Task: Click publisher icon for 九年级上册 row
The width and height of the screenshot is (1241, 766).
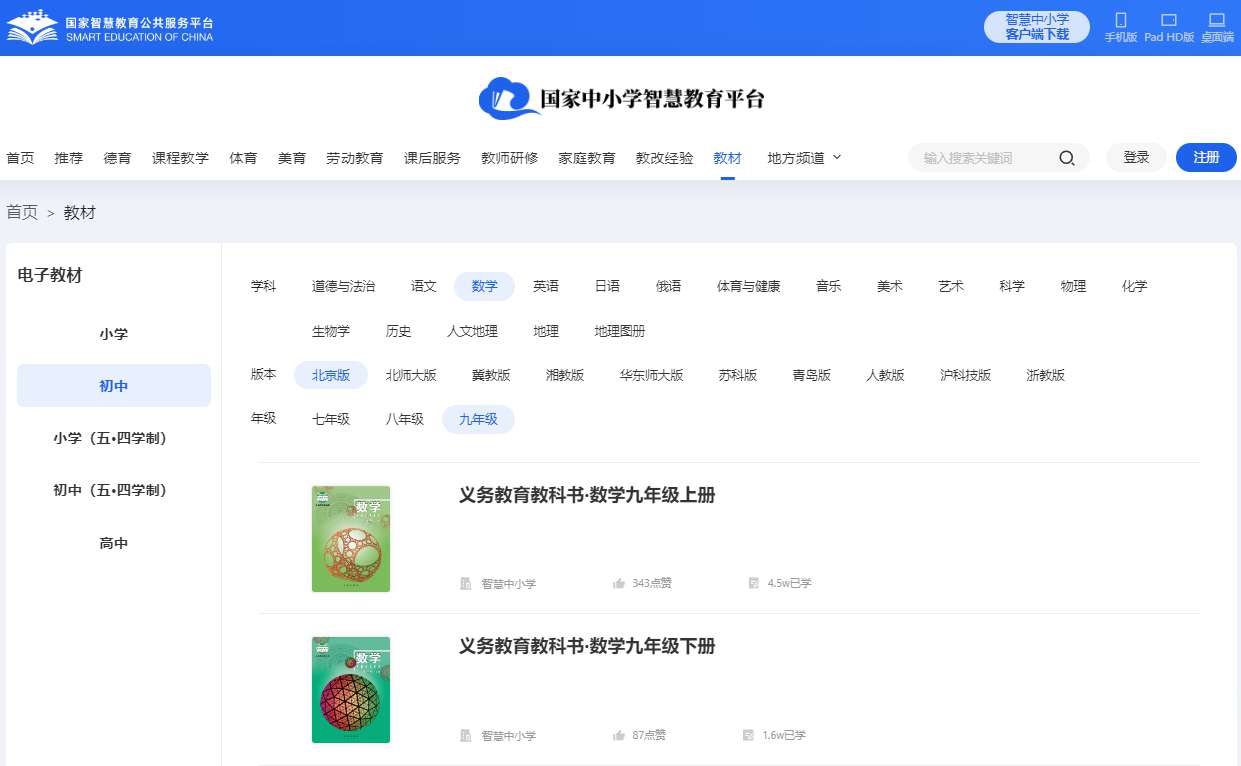Action: point(466,583)
